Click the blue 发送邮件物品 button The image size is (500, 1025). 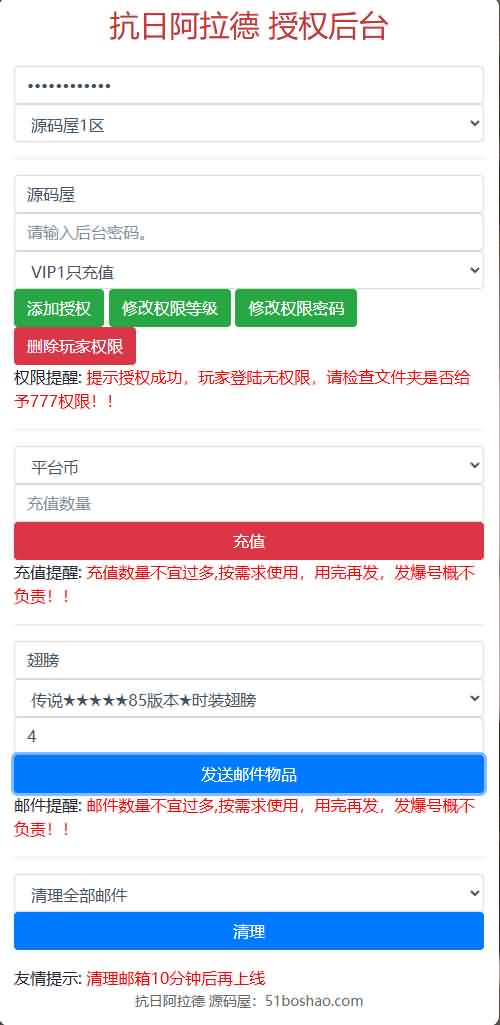point(248,775)
